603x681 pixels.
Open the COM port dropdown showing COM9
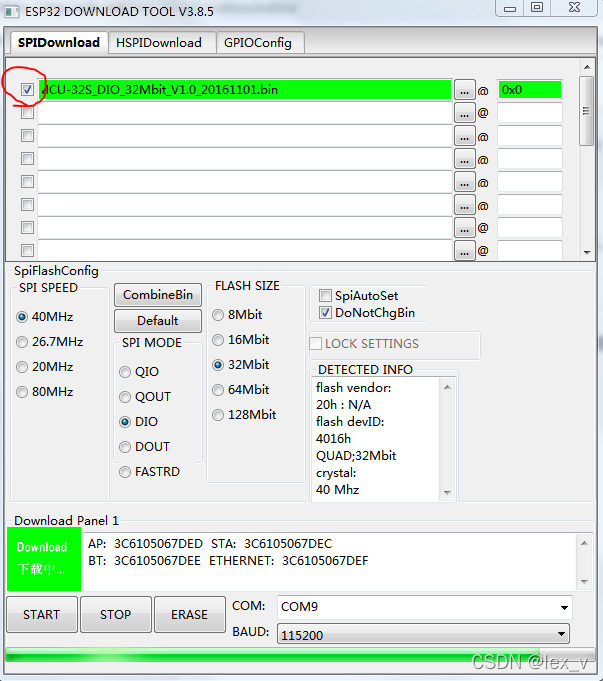424,607
